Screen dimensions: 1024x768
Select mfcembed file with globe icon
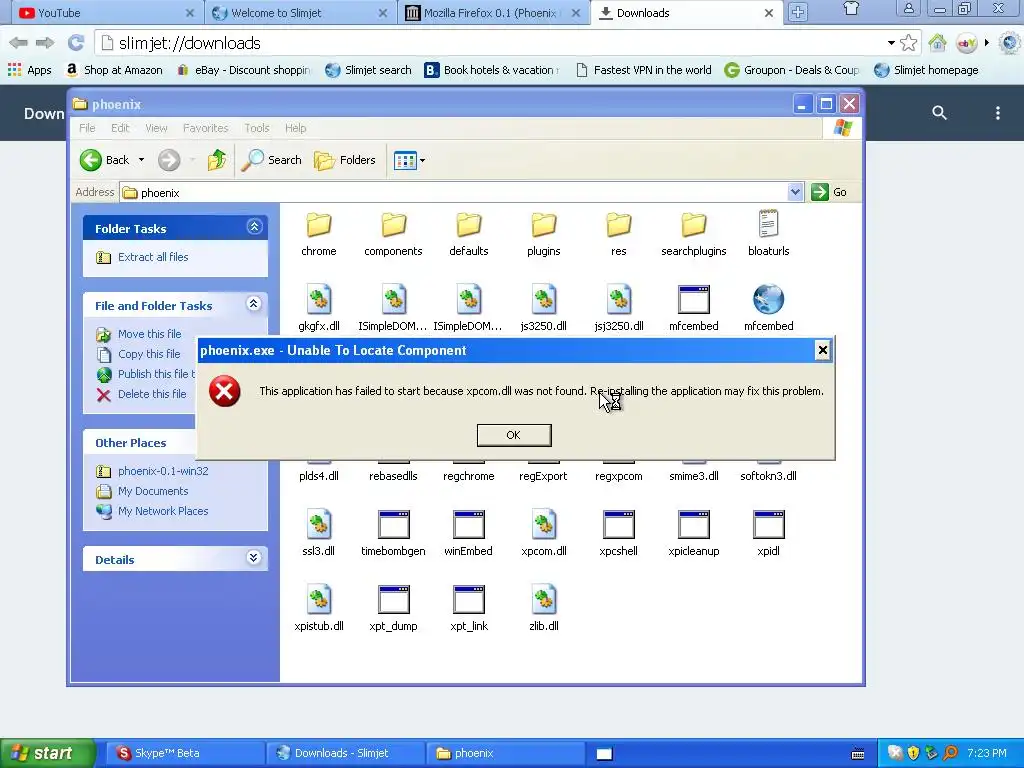coord(769,309)
